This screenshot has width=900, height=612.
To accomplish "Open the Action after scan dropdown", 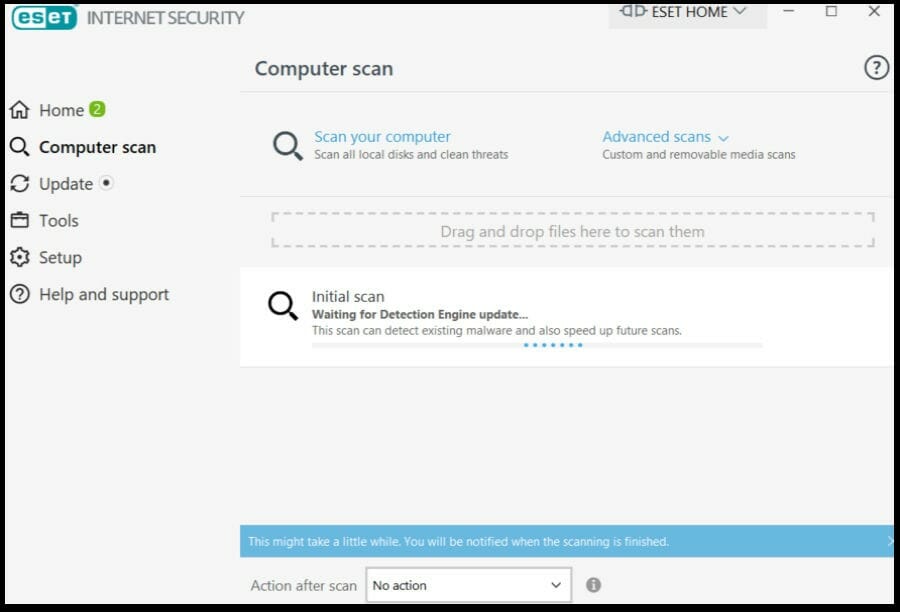I will click(x=468, y=585).
